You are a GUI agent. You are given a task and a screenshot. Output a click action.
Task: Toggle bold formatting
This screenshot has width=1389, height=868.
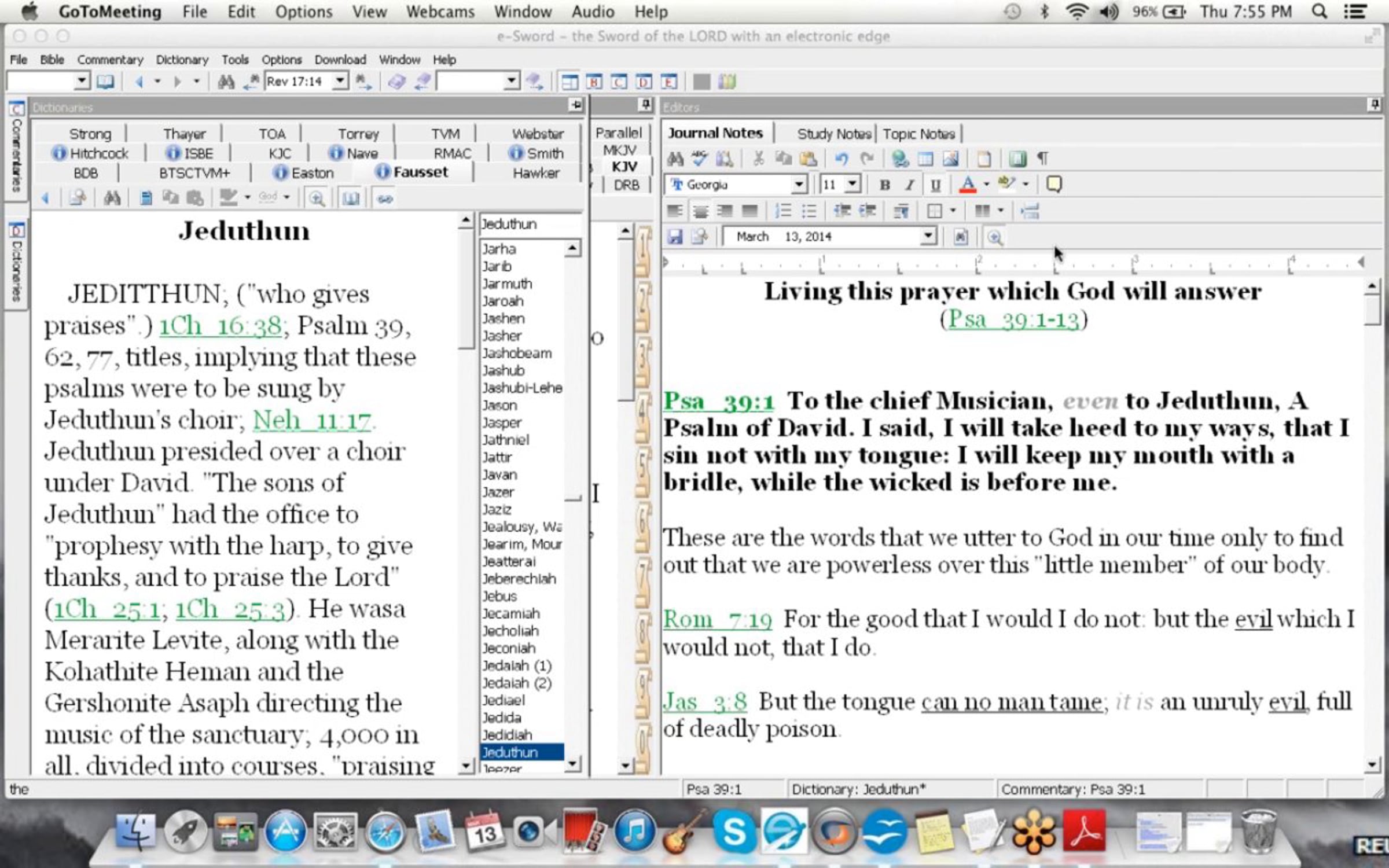pos(884,185)
